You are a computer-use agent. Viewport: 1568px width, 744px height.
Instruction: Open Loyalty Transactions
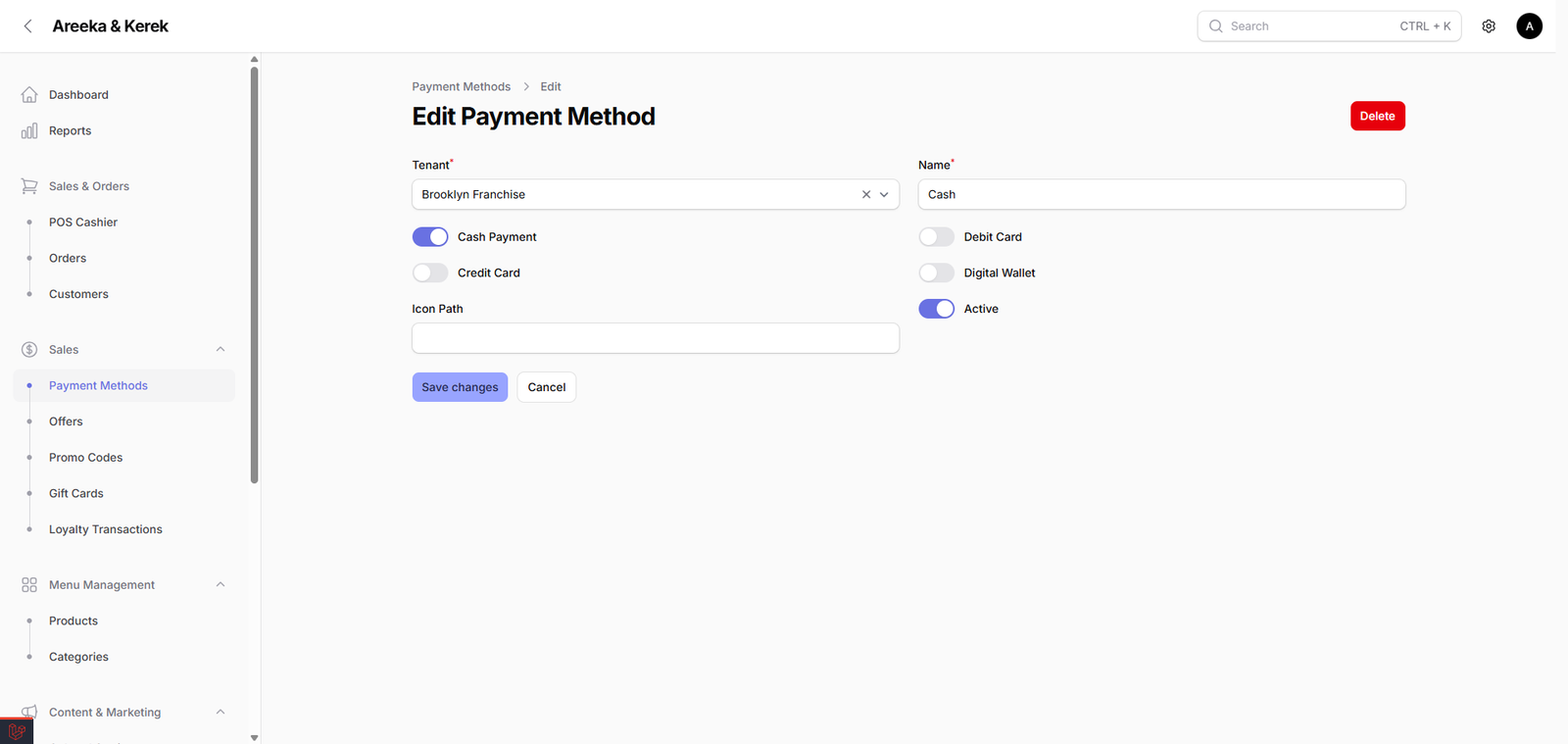pos(105,529)
